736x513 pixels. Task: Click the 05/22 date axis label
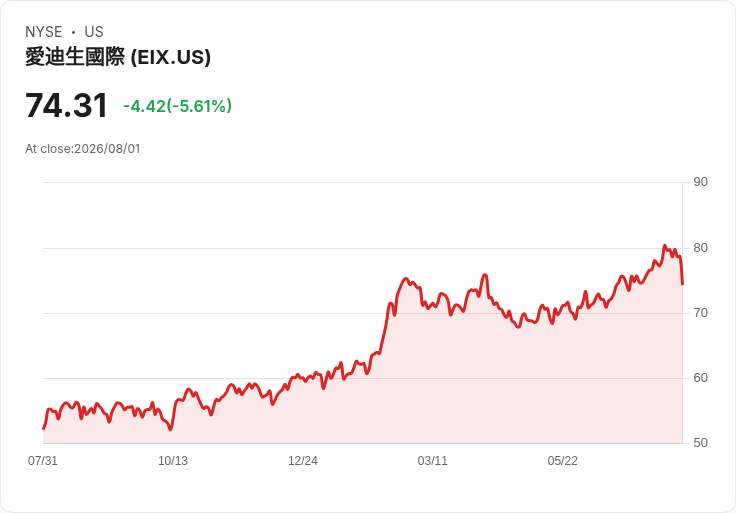tap(562, 461)
